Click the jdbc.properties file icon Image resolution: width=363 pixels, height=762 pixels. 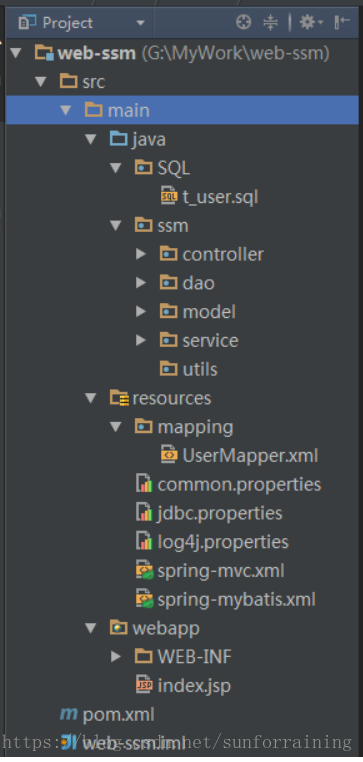[144, 512]
